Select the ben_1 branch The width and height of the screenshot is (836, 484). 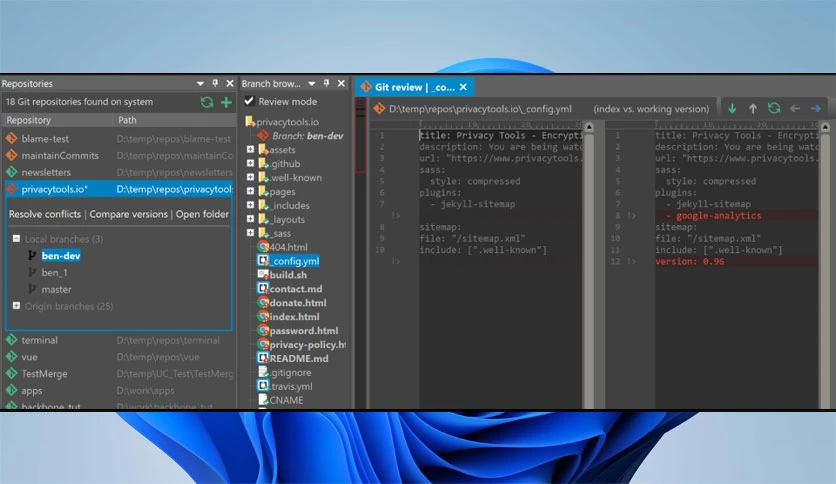tap(54, 273)
